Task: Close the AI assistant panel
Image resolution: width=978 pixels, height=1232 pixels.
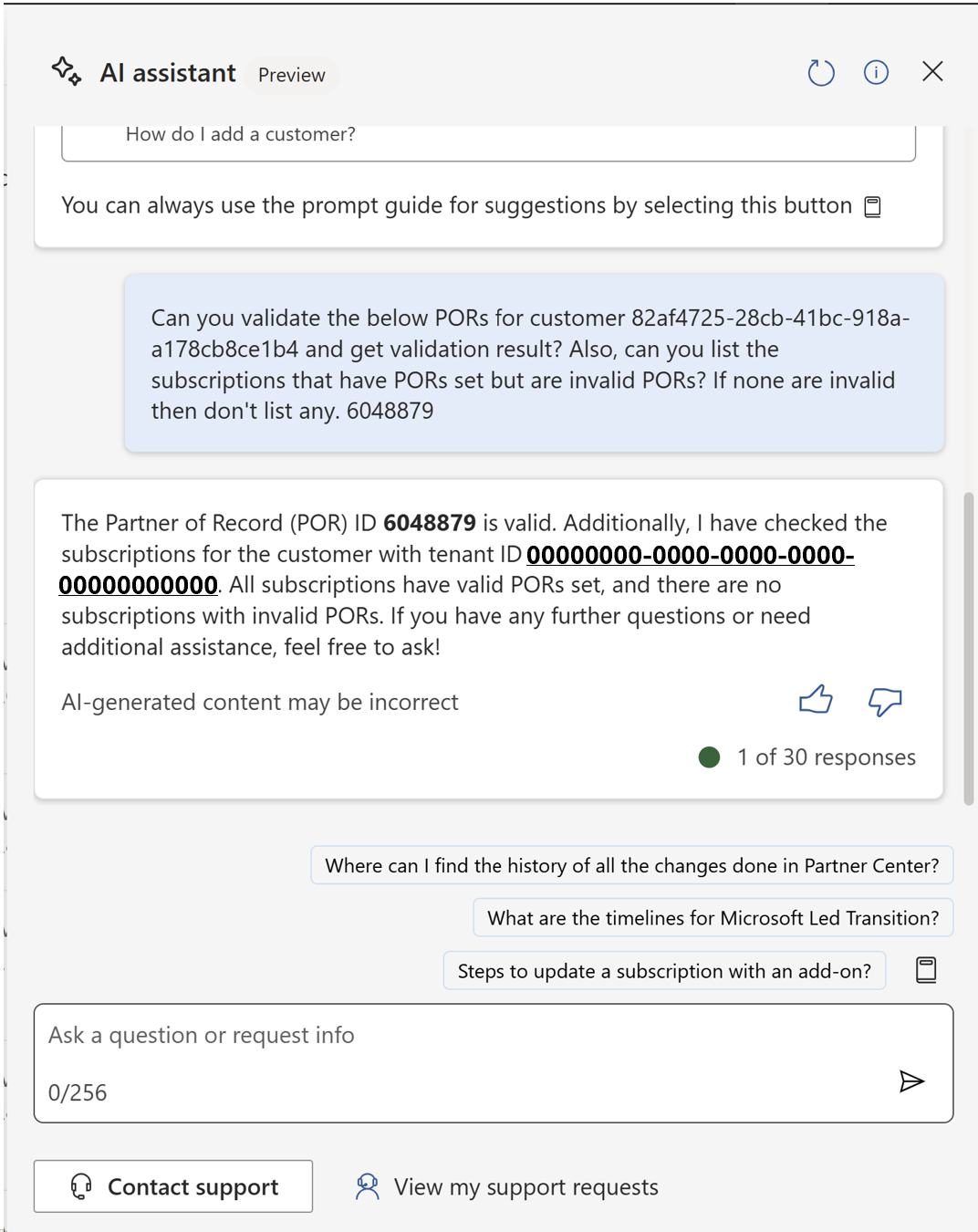Action: 931,72
